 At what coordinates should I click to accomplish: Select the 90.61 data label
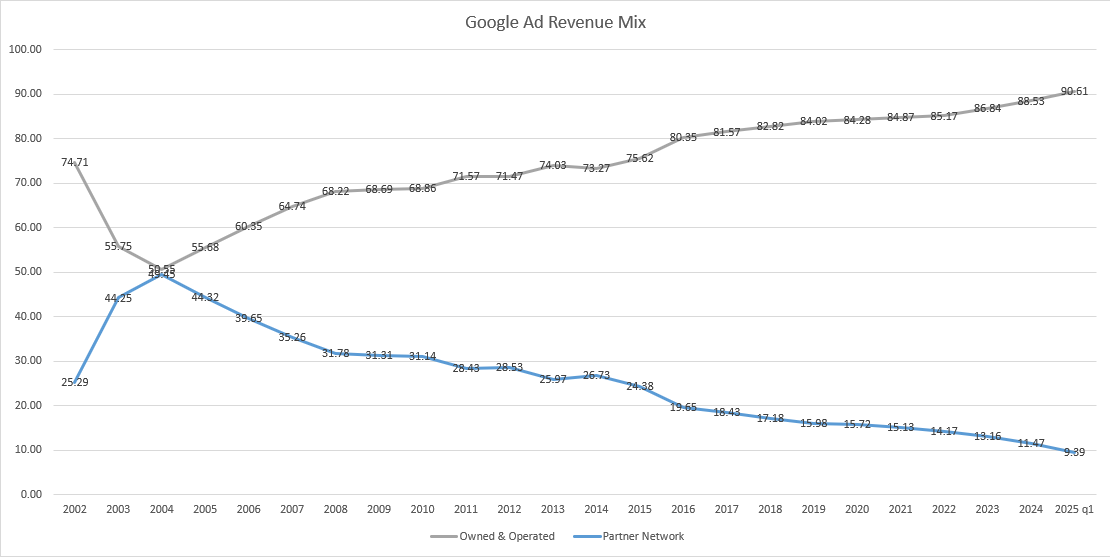click(1074, 92)
